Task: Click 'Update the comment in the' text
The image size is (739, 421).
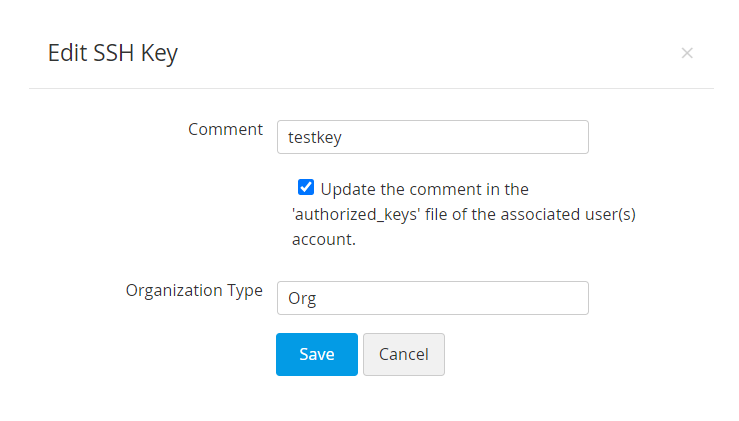Action: point(424,189)
